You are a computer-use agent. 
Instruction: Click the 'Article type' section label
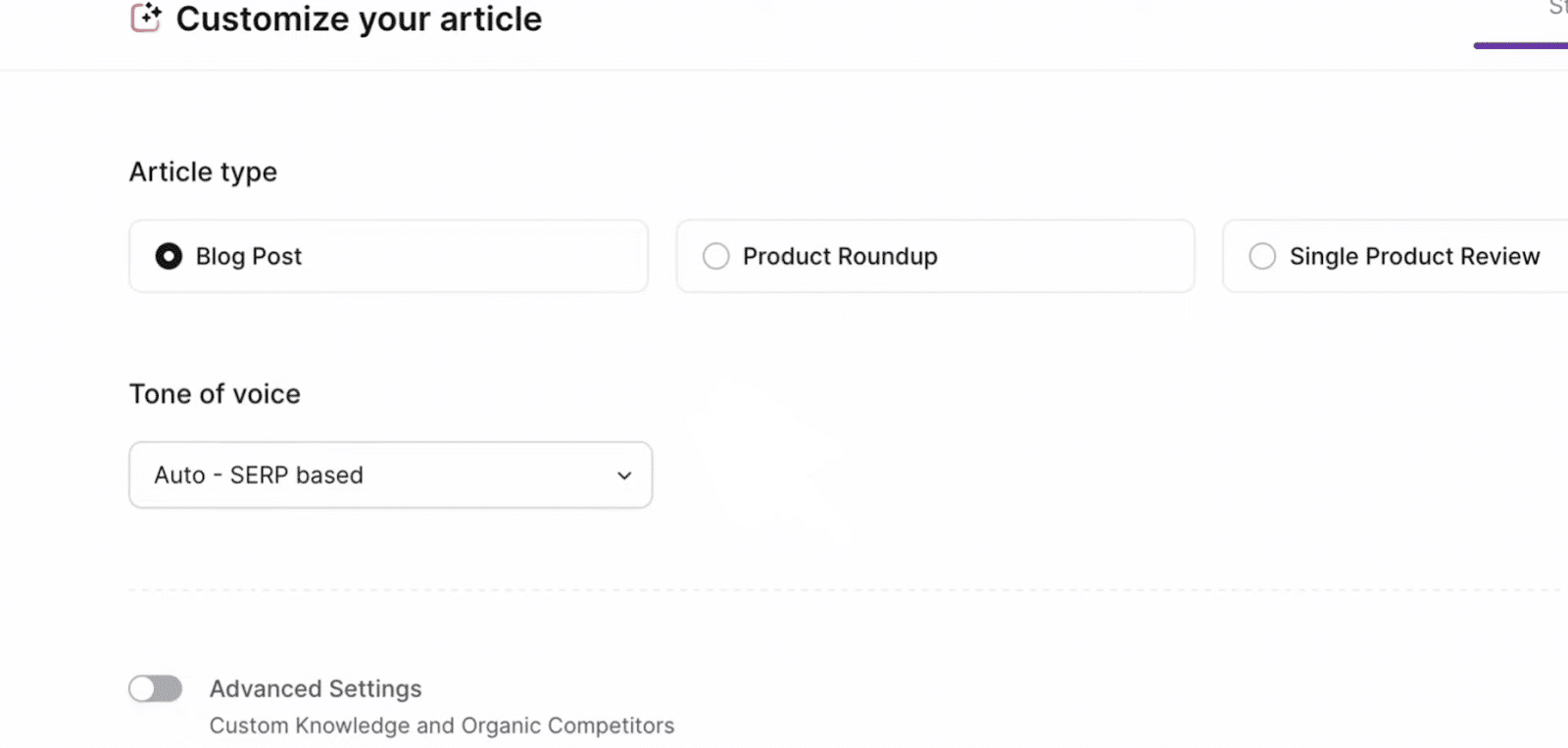(203, 173)
